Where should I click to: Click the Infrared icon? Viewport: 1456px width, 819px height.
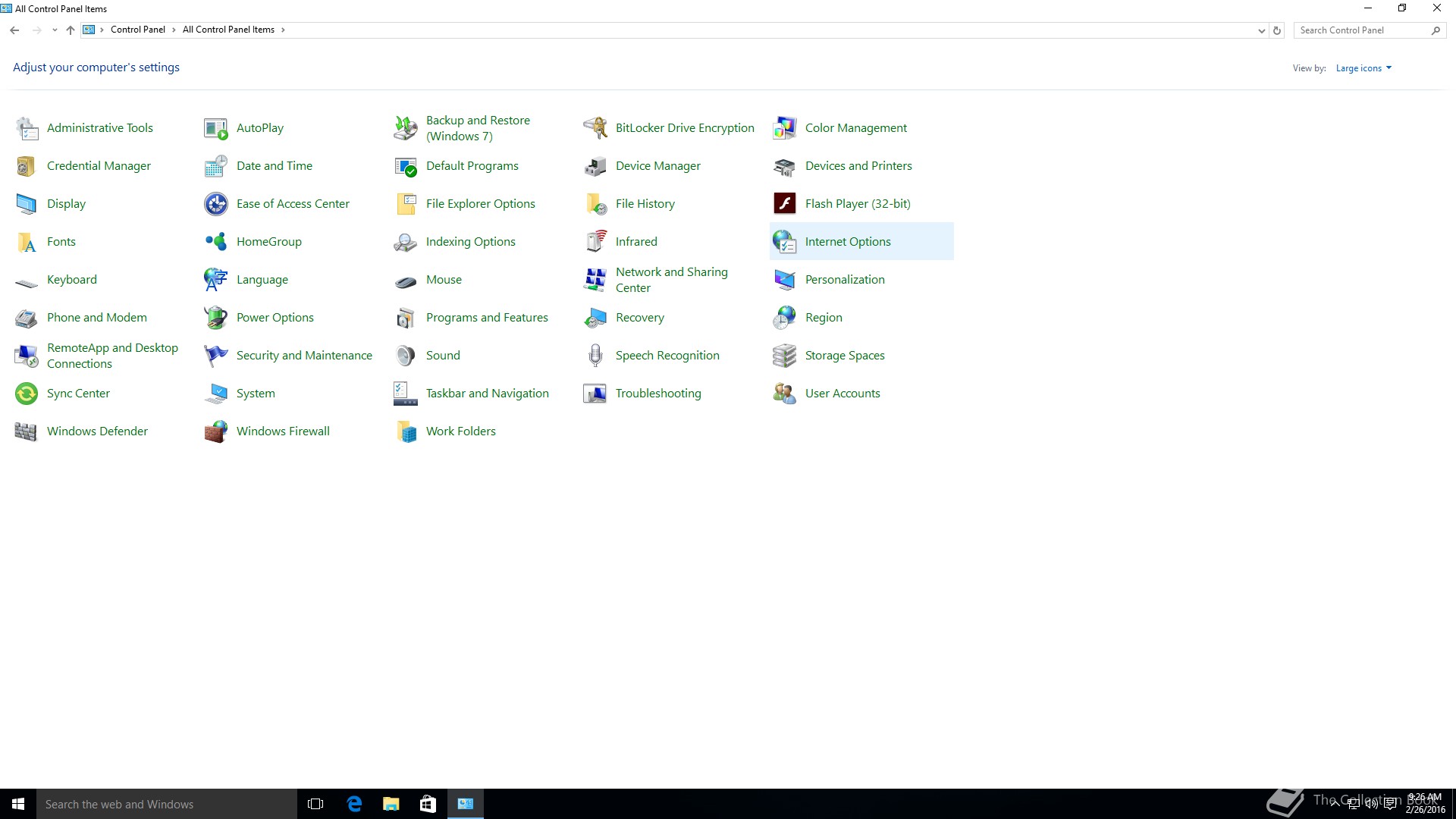595,242
